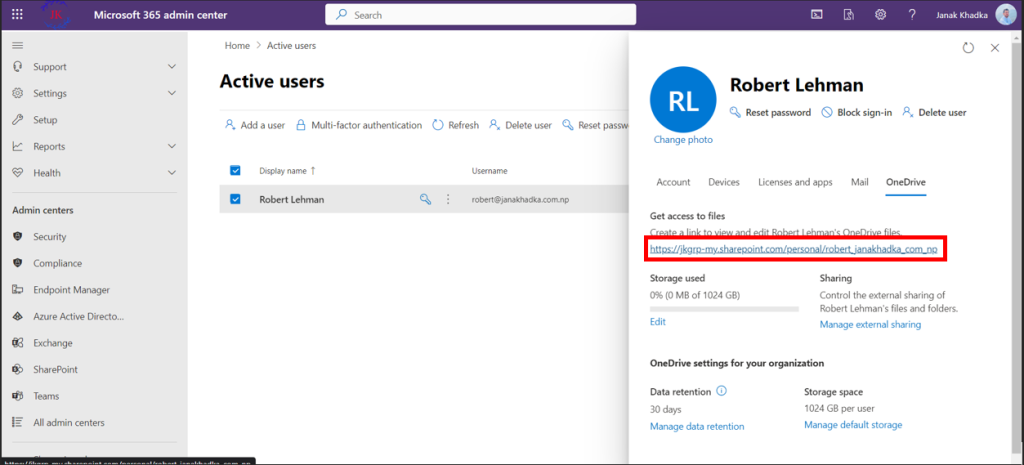Screen dimensions: 1024x465
Task: Expand the Reports menu chevron
Action: click(x=172, y=146)
